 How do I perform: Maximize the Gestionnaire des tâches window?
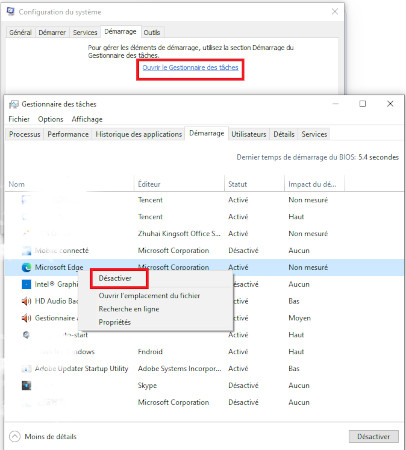pos(363,104)
